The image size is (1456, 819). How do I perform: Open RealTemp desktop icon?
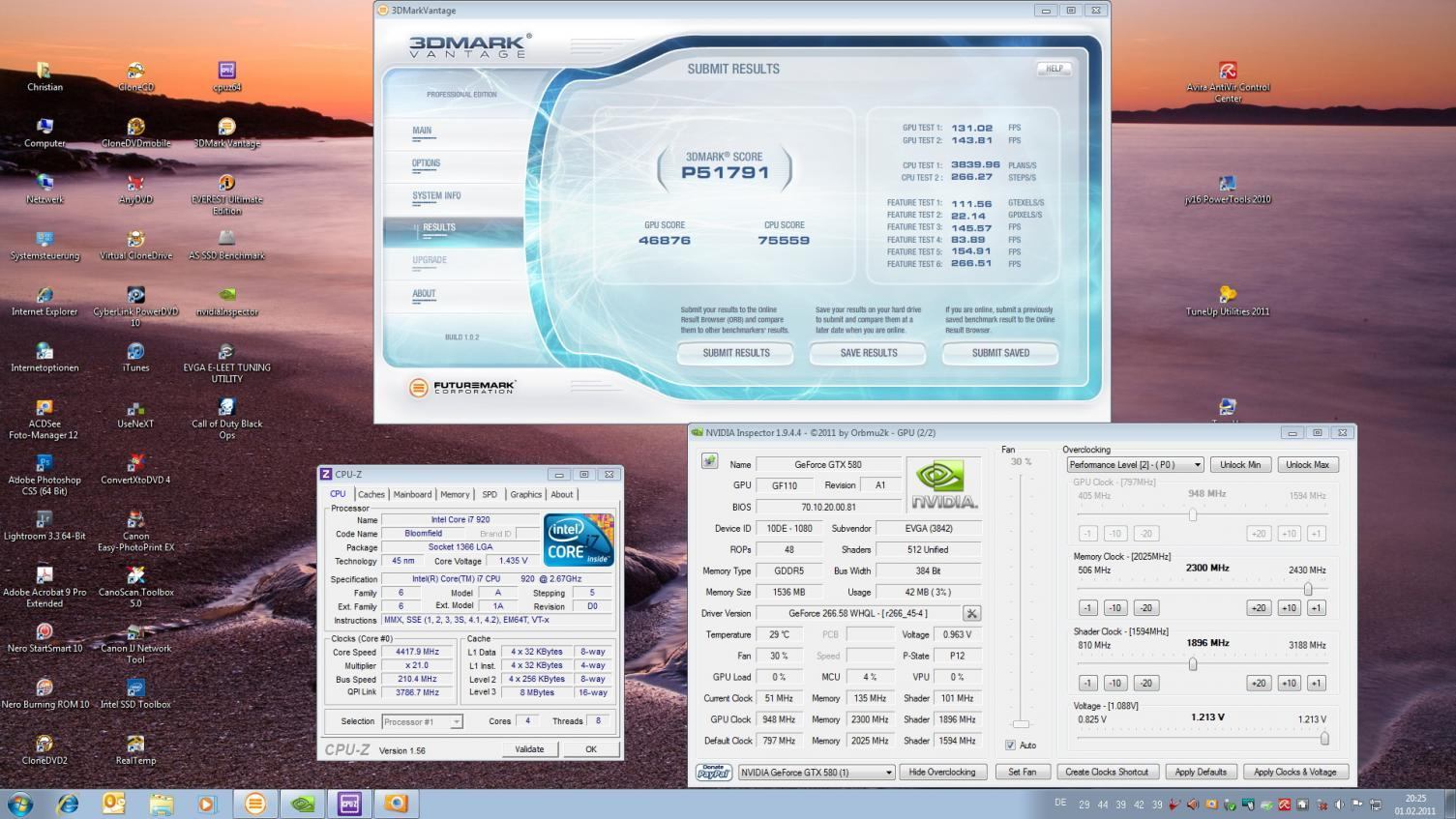(x=135, y=749)
